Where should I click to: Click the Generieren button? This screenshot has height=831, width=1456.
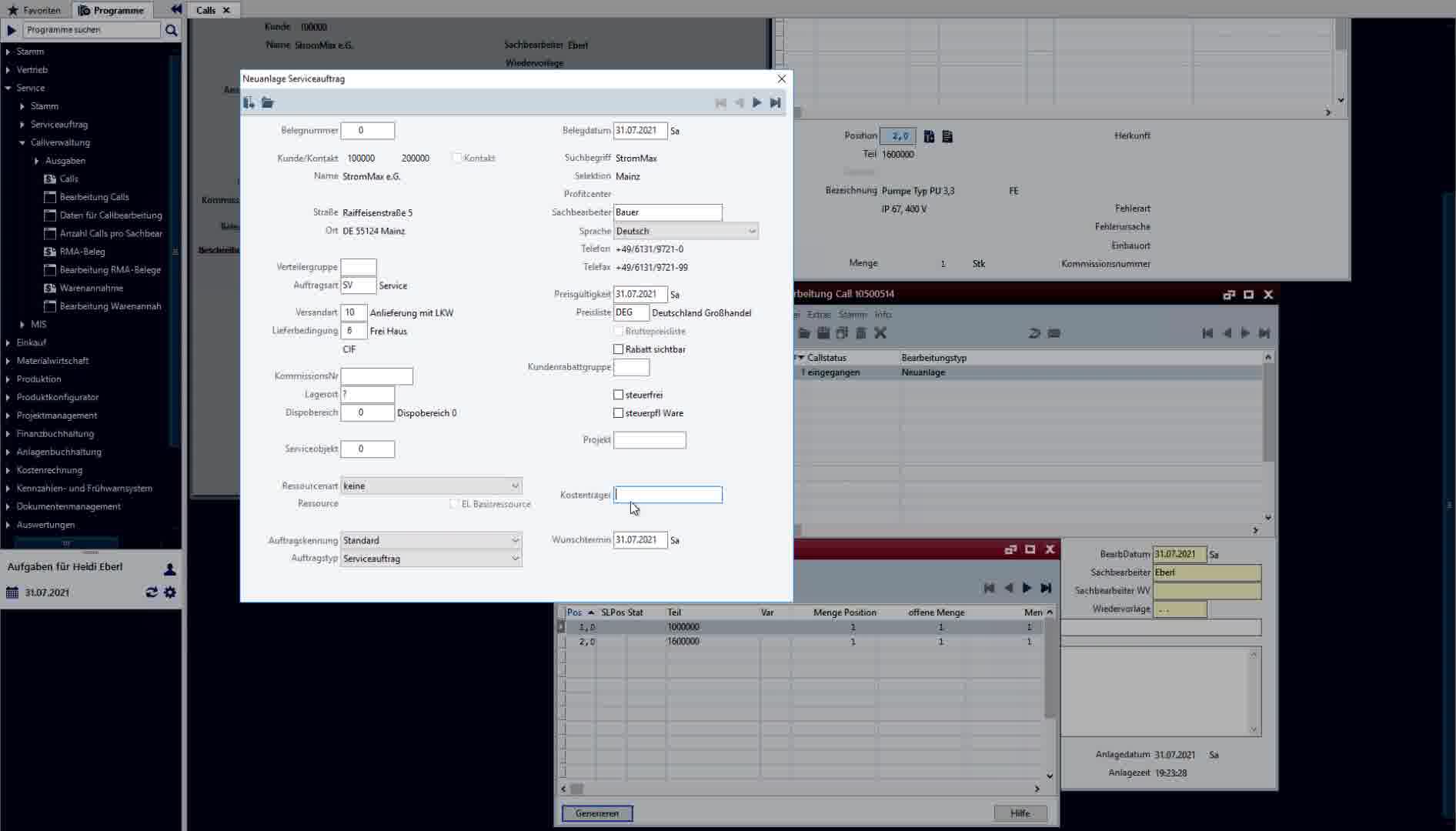(x=597, y=813)
